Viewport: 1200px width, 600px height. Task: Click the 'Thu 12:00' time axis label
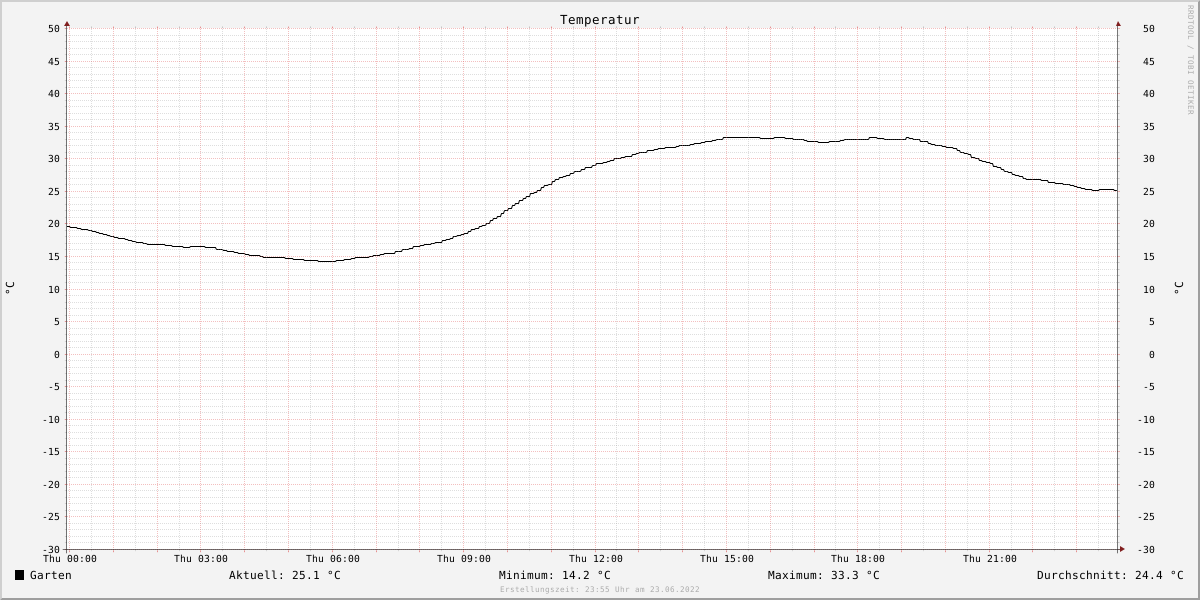click(596, 559)
